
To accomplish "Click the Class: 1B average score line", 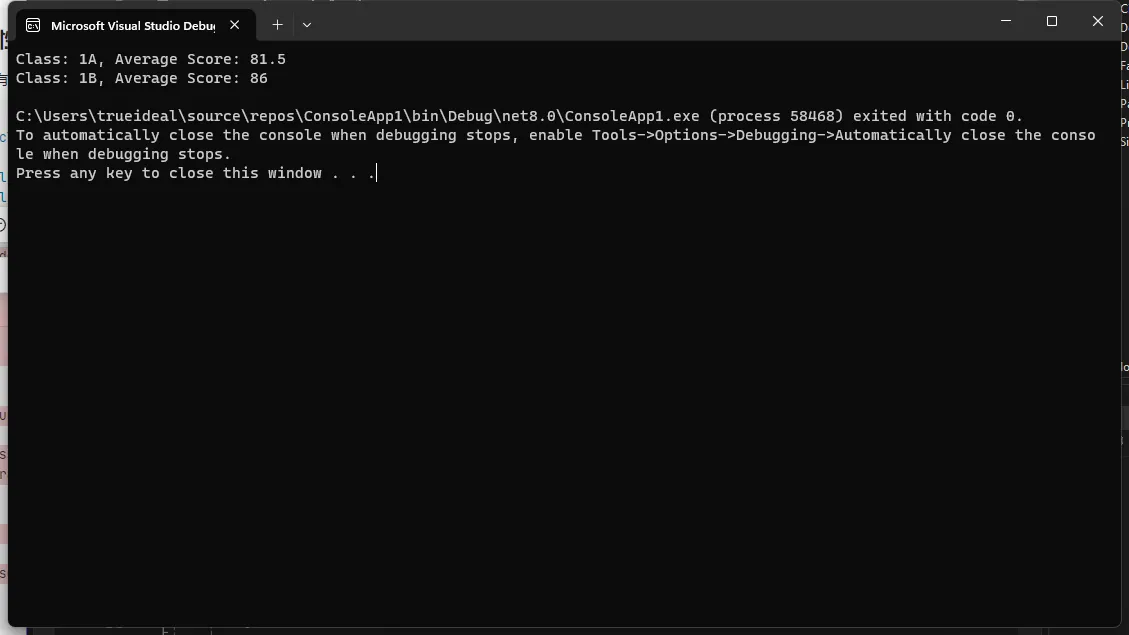I will click(142, 78).
